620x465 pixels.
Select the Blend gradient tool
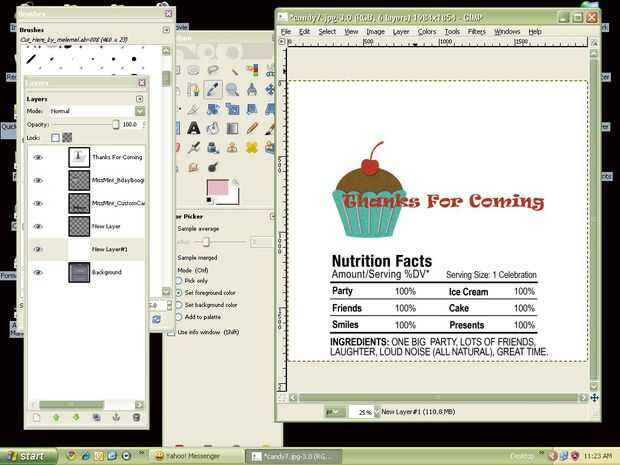point(232,128)
